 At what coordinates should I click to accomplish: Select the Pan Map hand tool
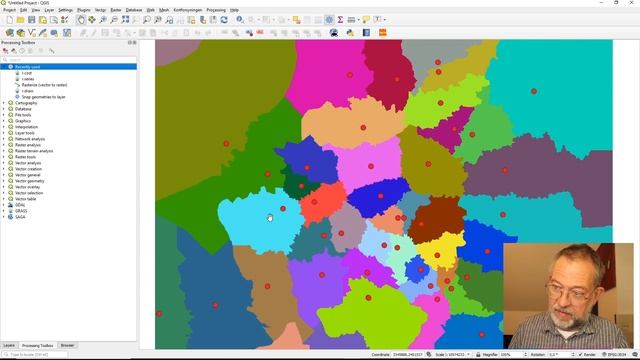coord(81,20)
